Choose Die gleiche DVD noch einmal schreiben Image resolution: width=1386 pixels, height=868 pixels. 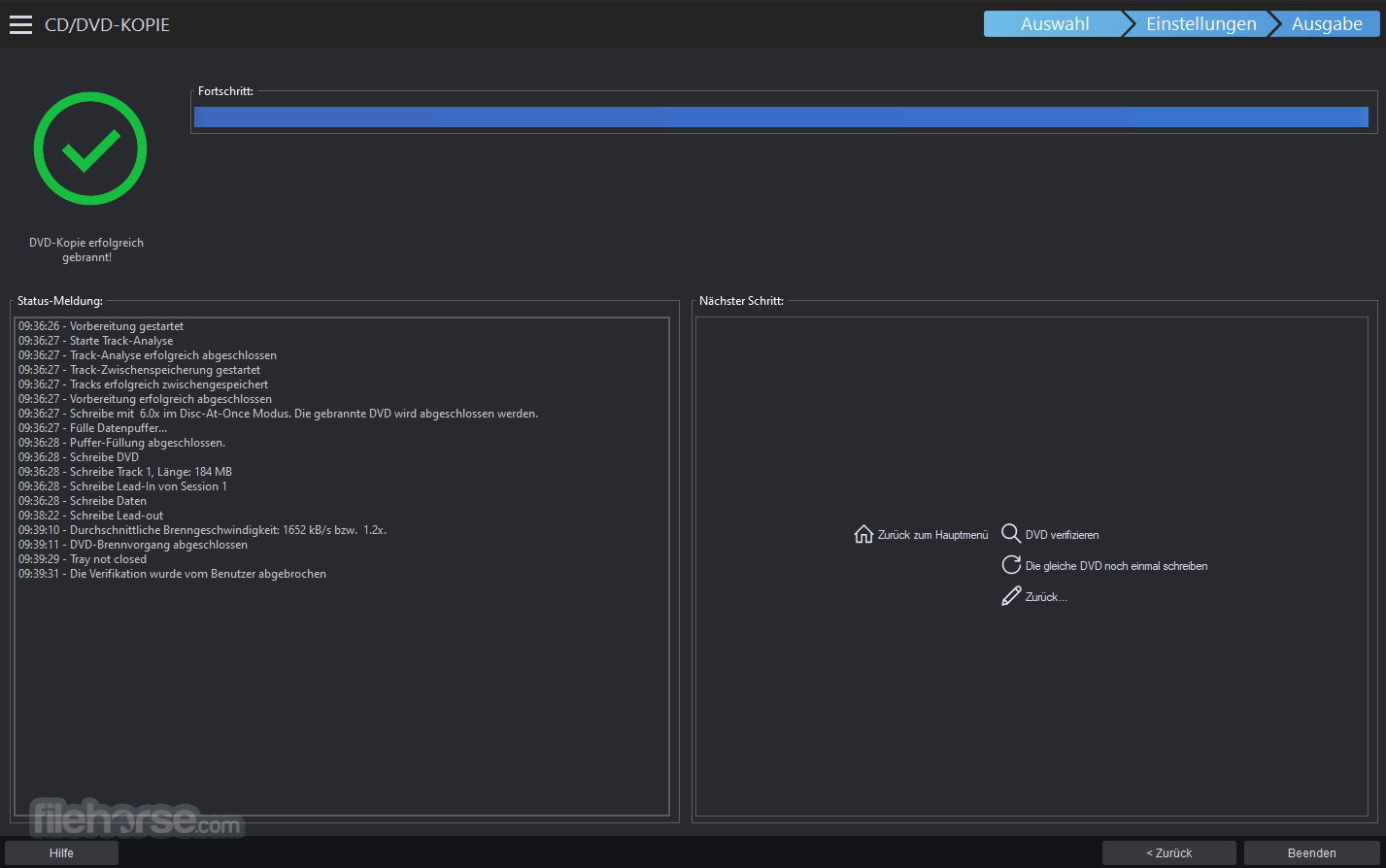point(1116,566)
